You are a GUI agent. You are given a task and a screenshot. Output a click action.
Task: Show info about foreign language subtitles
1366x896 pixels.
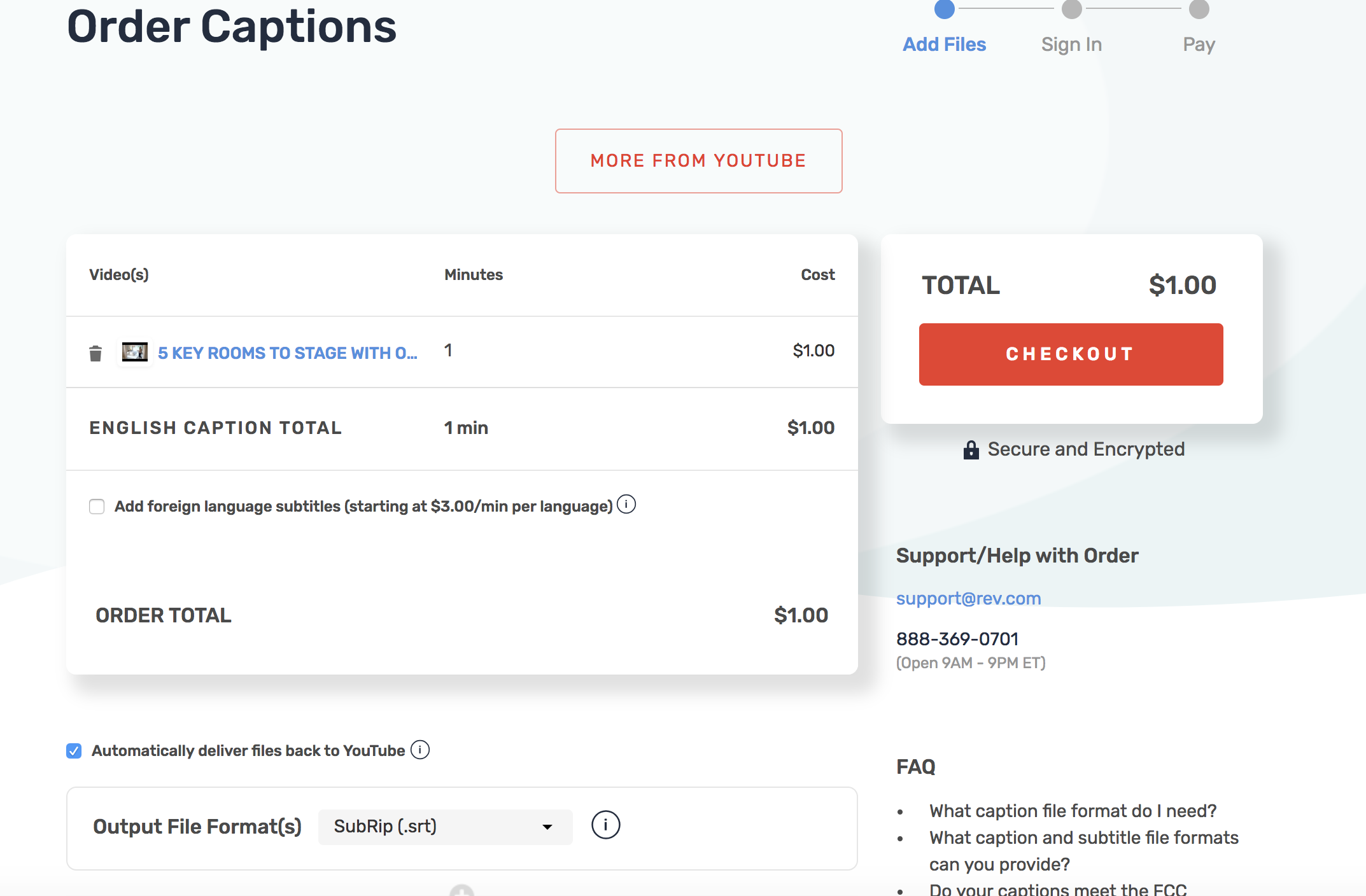coord(626,505)
